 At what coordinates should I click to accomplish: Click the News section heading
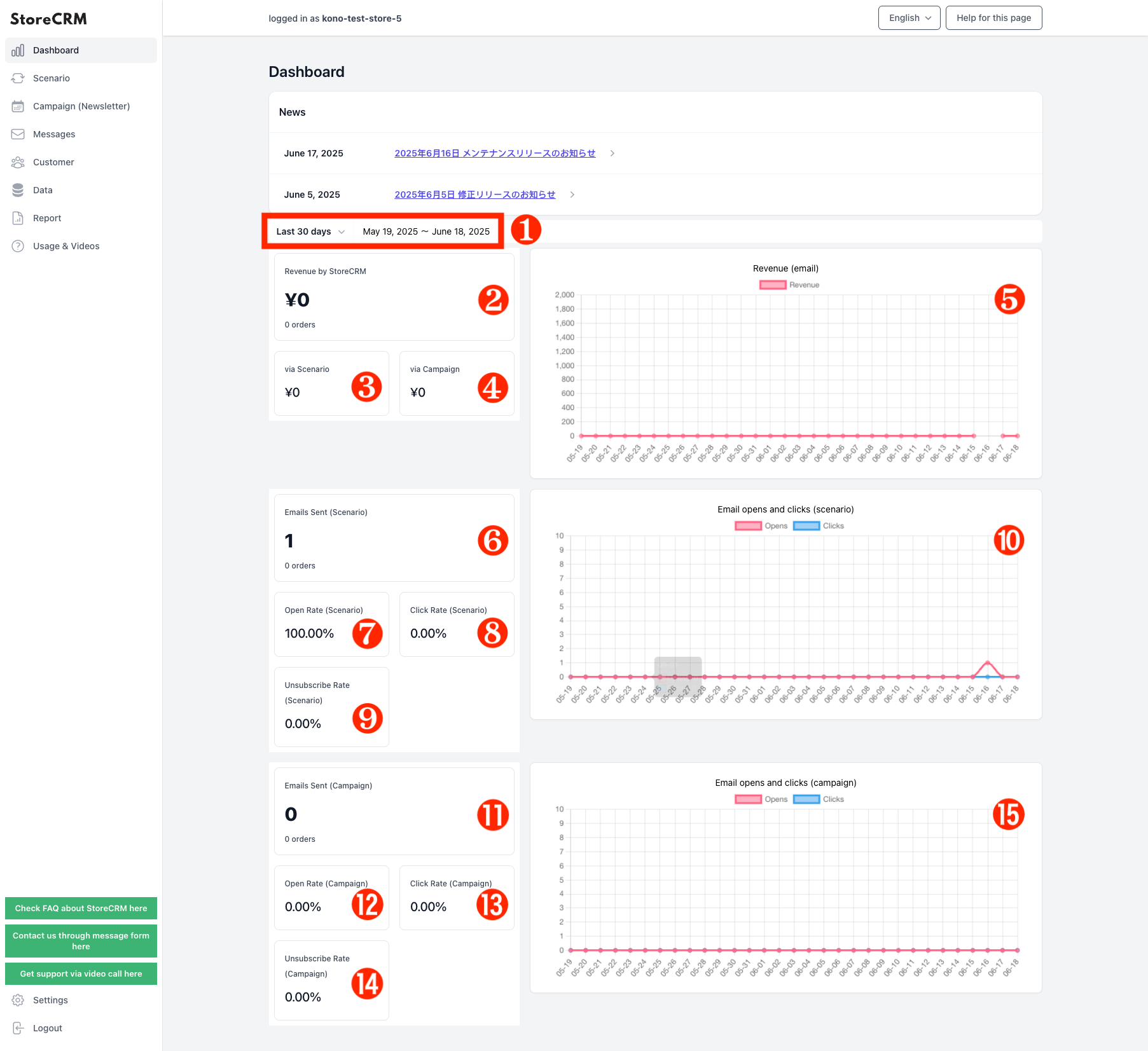pos(292,112)
